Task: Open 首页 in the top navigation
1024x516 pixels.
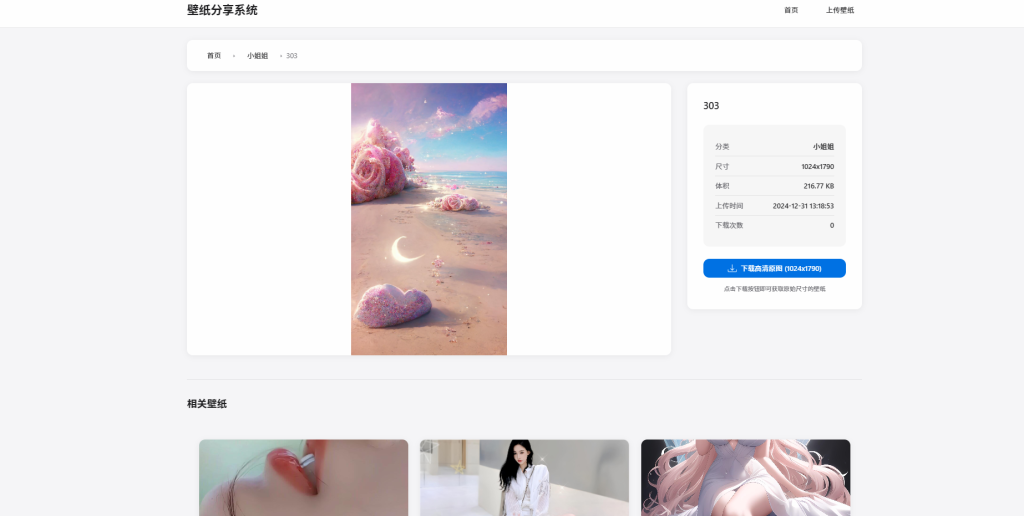Action: 791,10
